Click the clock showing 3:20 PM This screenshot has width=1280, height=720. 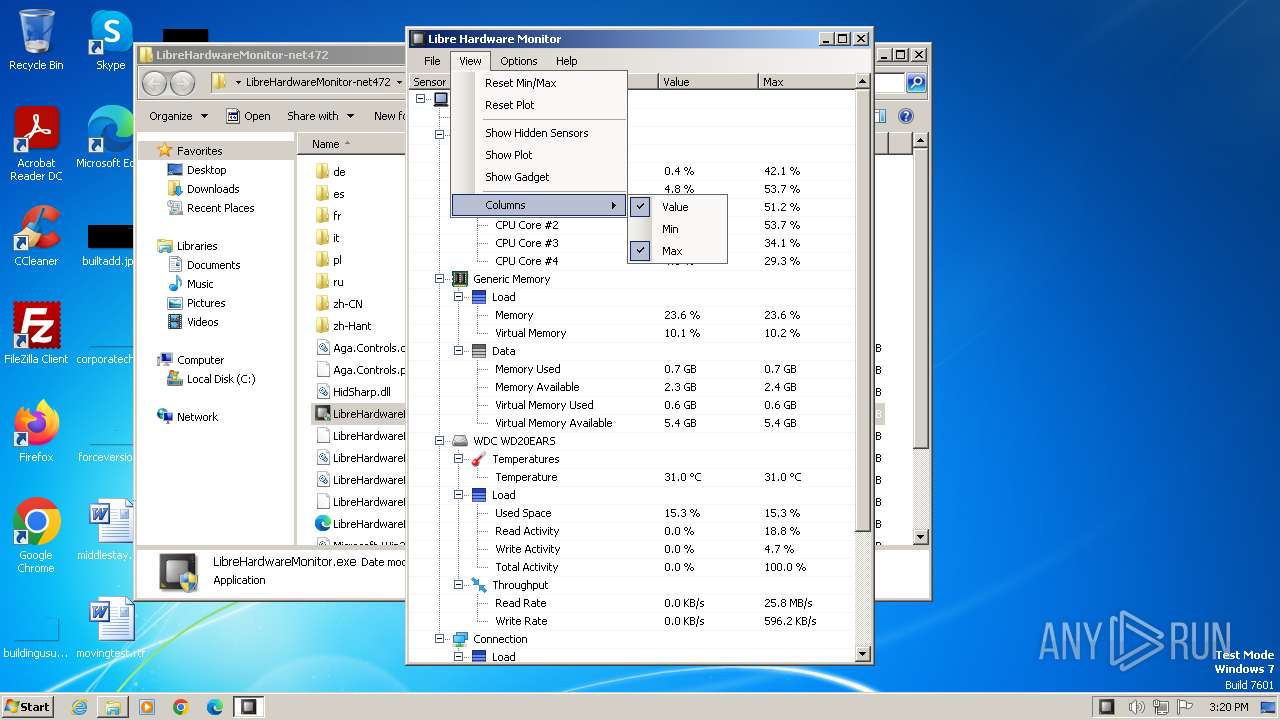pyautogui.click(x=1228, y=707)
